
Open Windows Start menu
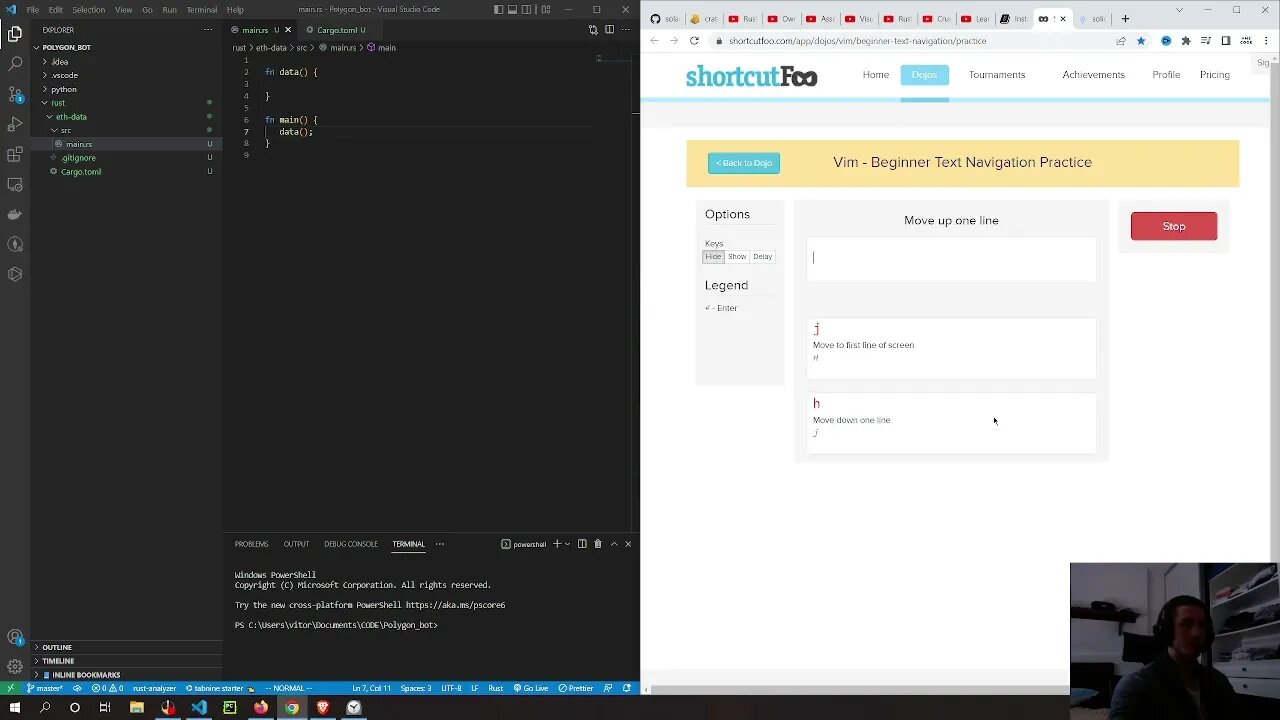point(15,707)
